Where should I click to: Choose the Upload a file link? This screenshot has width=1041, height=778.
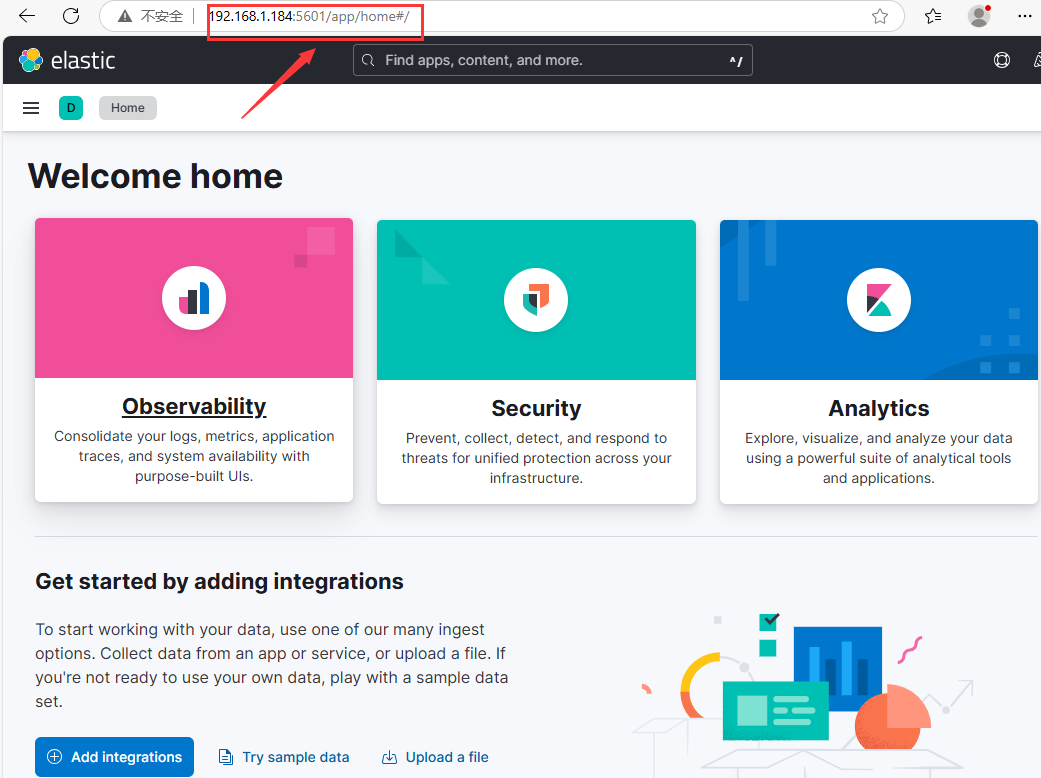(x=435, y=757)
